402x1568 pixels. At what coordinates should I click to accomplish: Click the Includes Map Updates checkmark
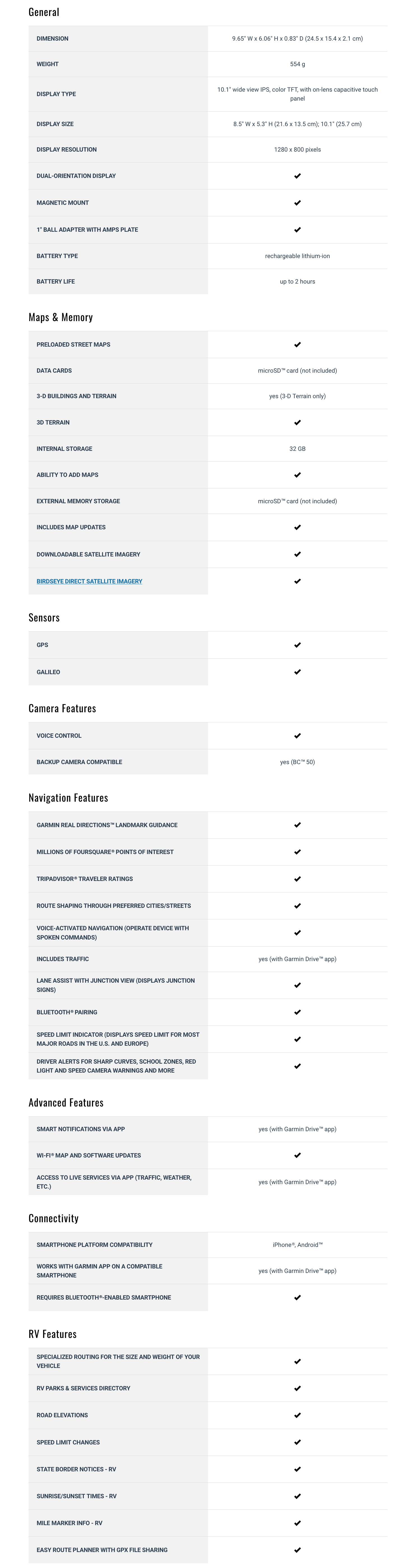coord(297,527)
